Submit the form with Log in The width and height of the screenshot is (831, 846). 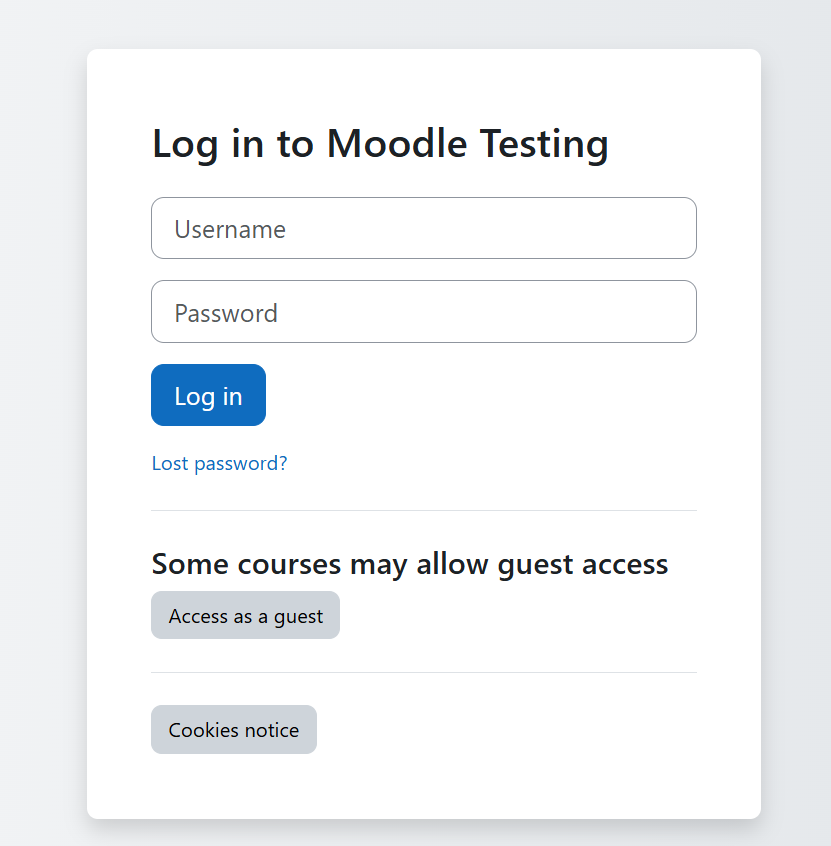pyautogui.click(x=208, y=396)
